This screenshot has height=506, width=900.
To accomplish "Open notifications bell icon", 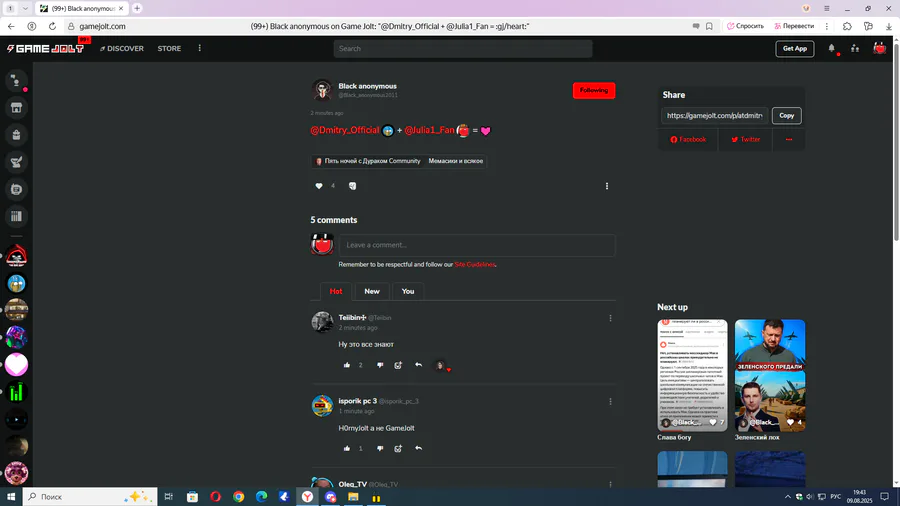I will (831, 49).
